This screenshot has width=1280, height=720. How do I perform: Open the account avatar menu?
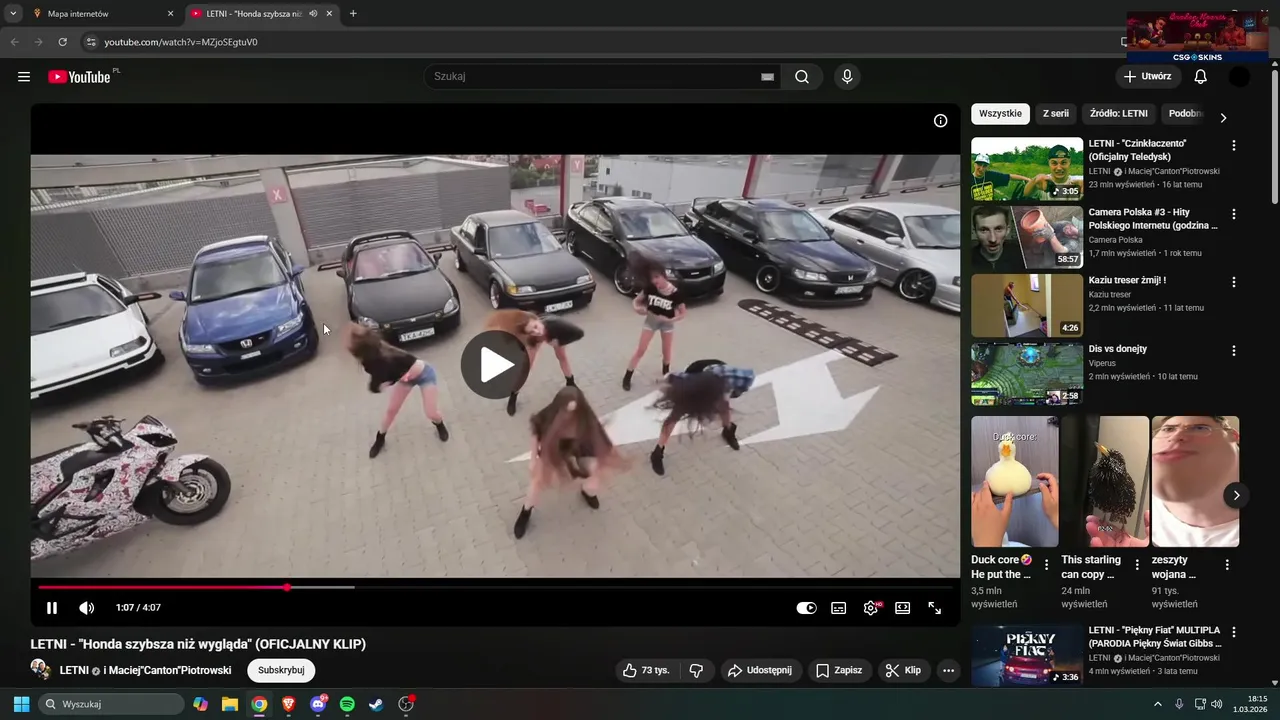(x=1239, y=77)
